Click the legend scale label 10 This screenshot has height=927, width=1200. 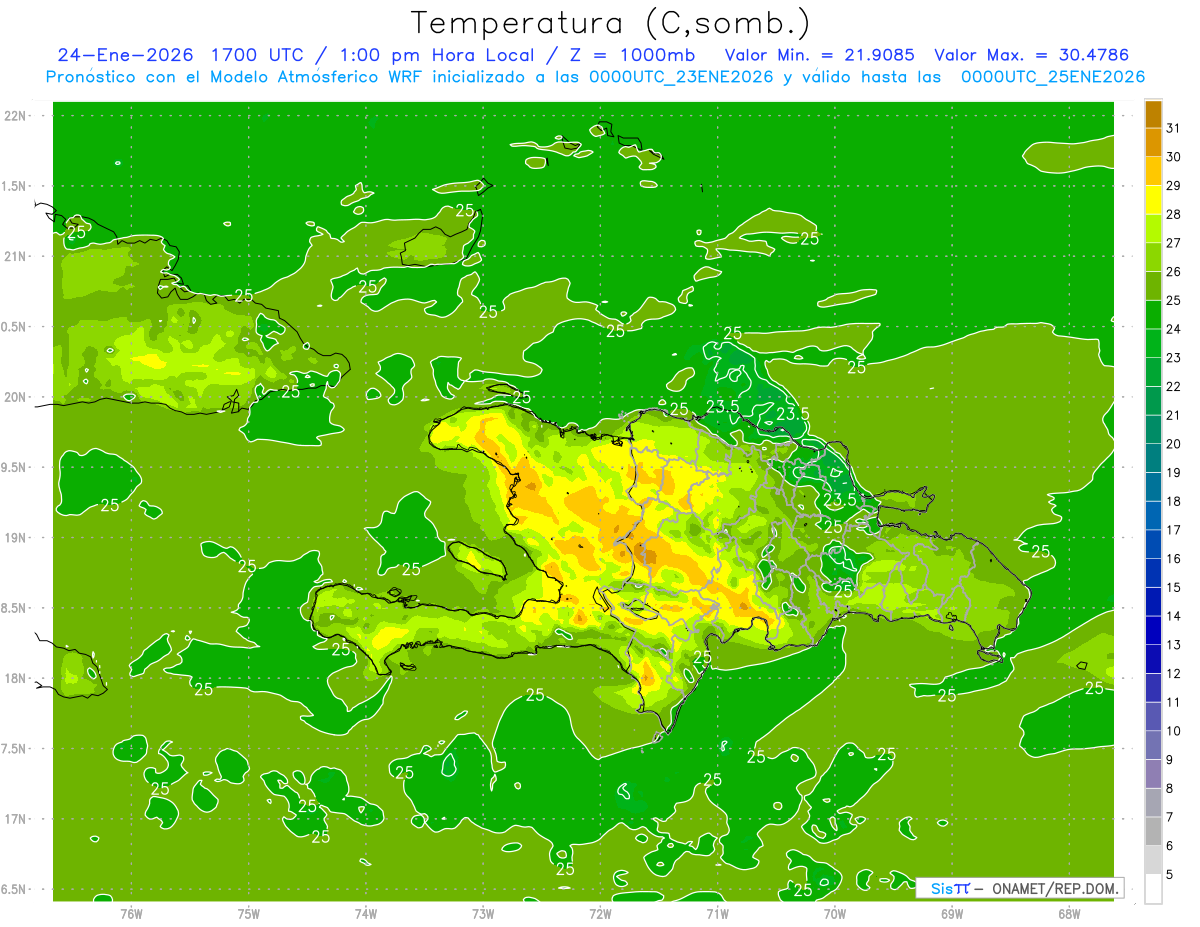[1174, 731]
